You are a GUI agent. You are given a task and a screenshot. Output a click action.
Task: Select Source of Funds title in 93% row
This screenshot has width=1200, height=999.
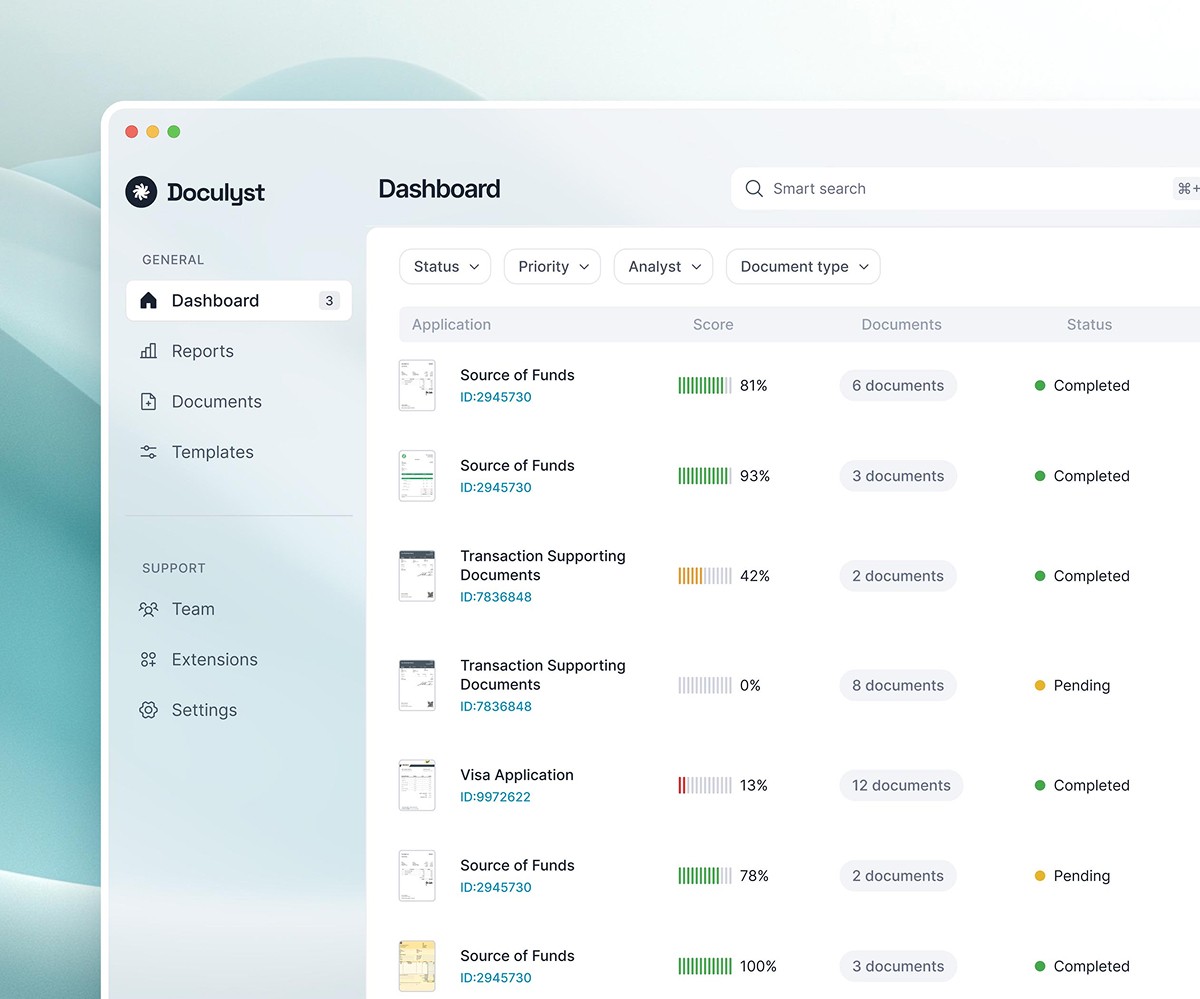pos(517,465)
